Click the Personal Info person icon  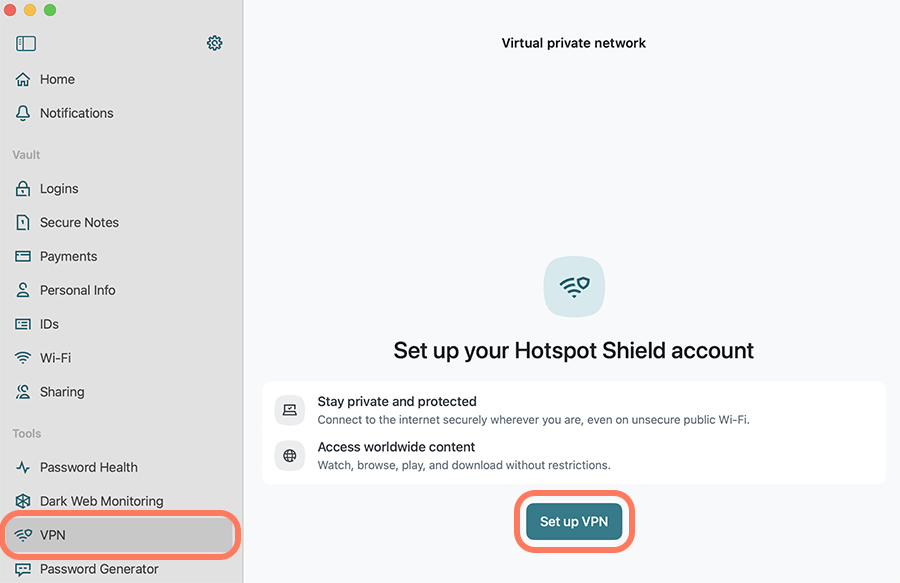click(23, 290)
